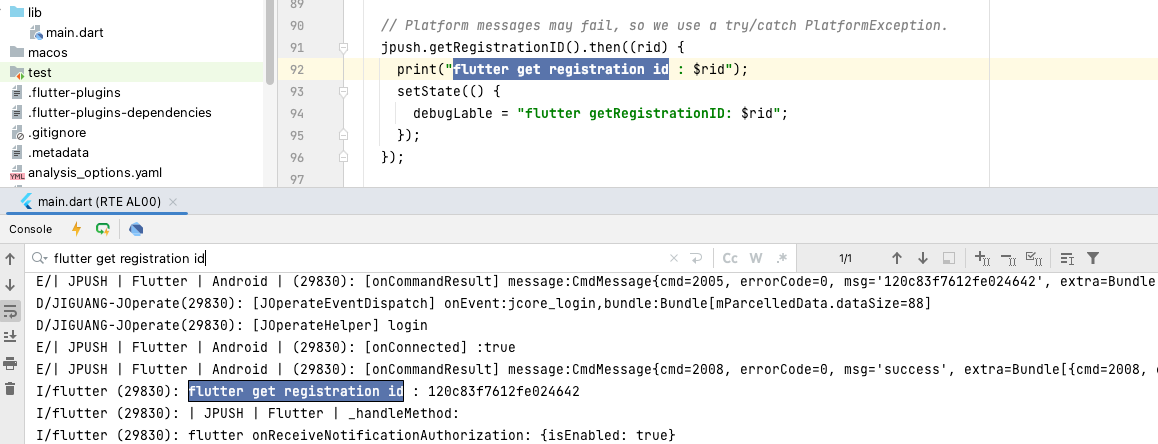Click the Flutter Hot Reload lightning icon
The width and height of the screenshot is (1158, 444).
tap(76, 229)
